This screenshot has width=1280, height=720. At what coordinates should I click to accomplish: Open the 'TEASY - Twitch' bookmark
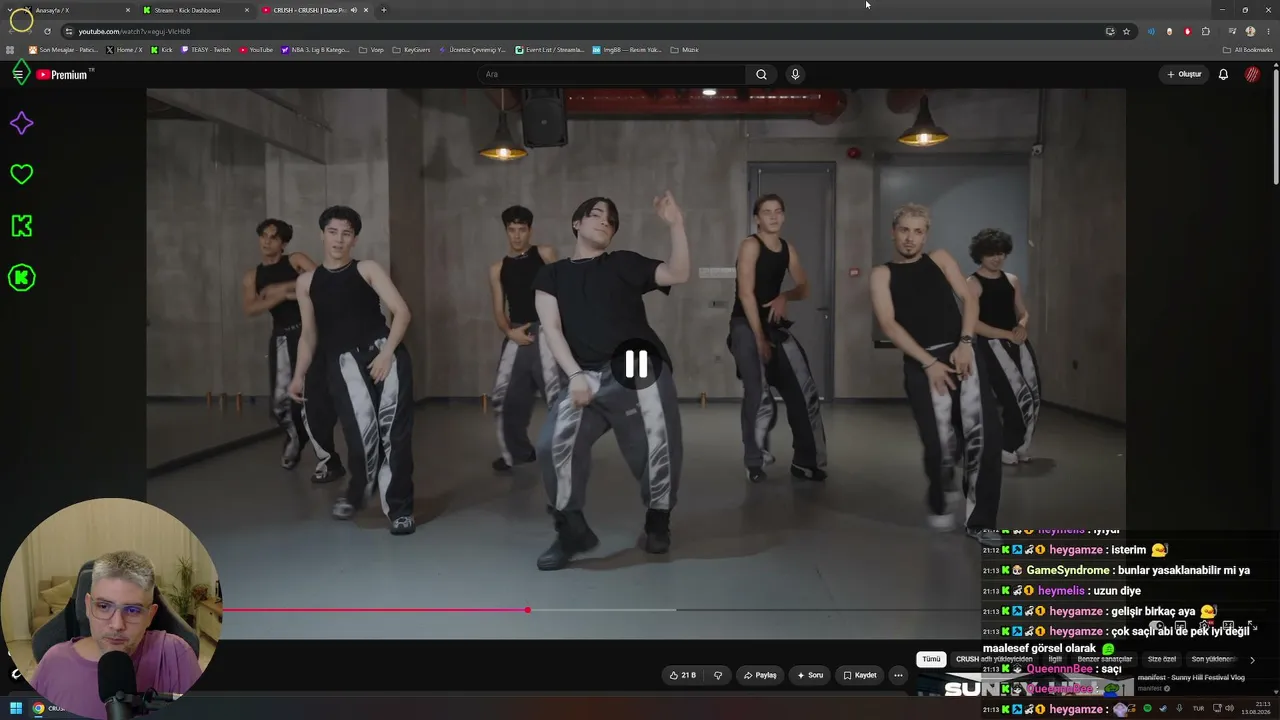click(x=206, y=49)
